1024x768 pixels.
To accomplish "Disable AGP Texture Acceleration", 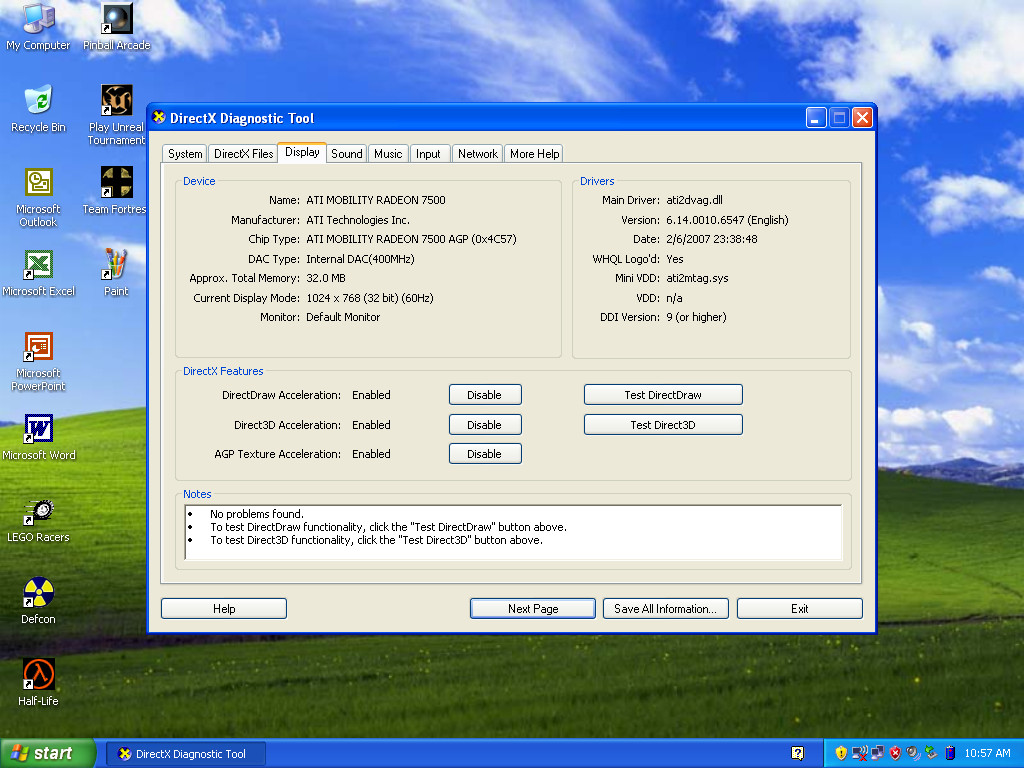I will point(485,454).
